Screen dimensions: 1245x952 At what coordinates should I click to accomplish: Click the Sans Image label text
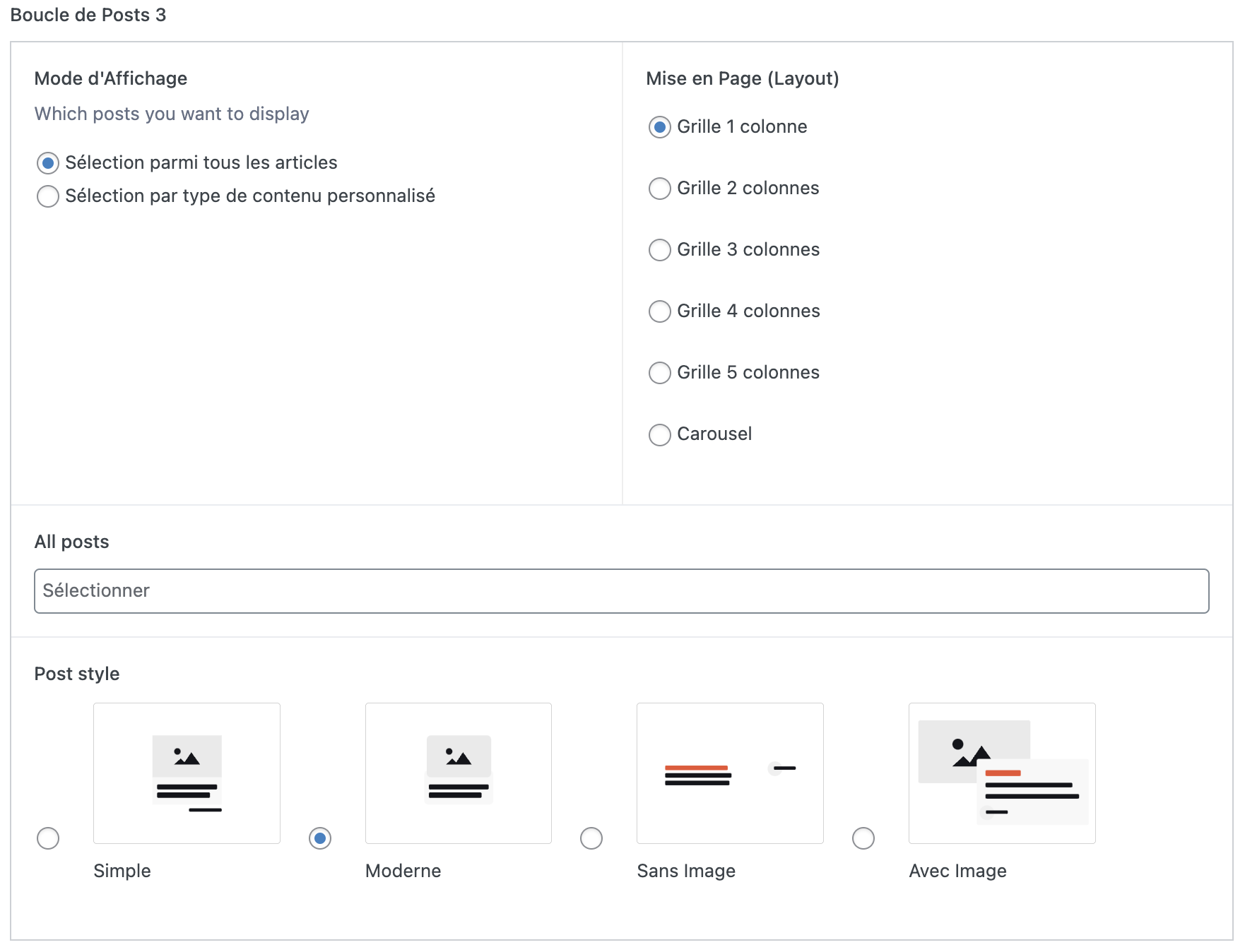686,871
